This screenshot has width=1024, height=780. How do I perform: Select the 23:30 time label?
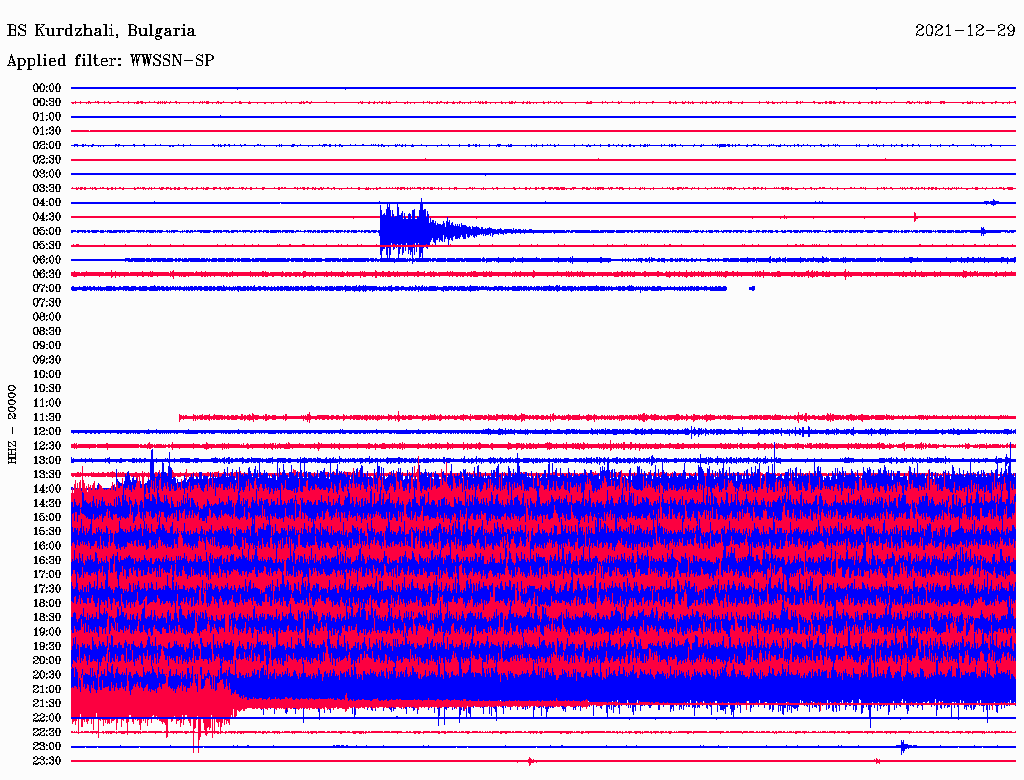[x=47, y=761]
